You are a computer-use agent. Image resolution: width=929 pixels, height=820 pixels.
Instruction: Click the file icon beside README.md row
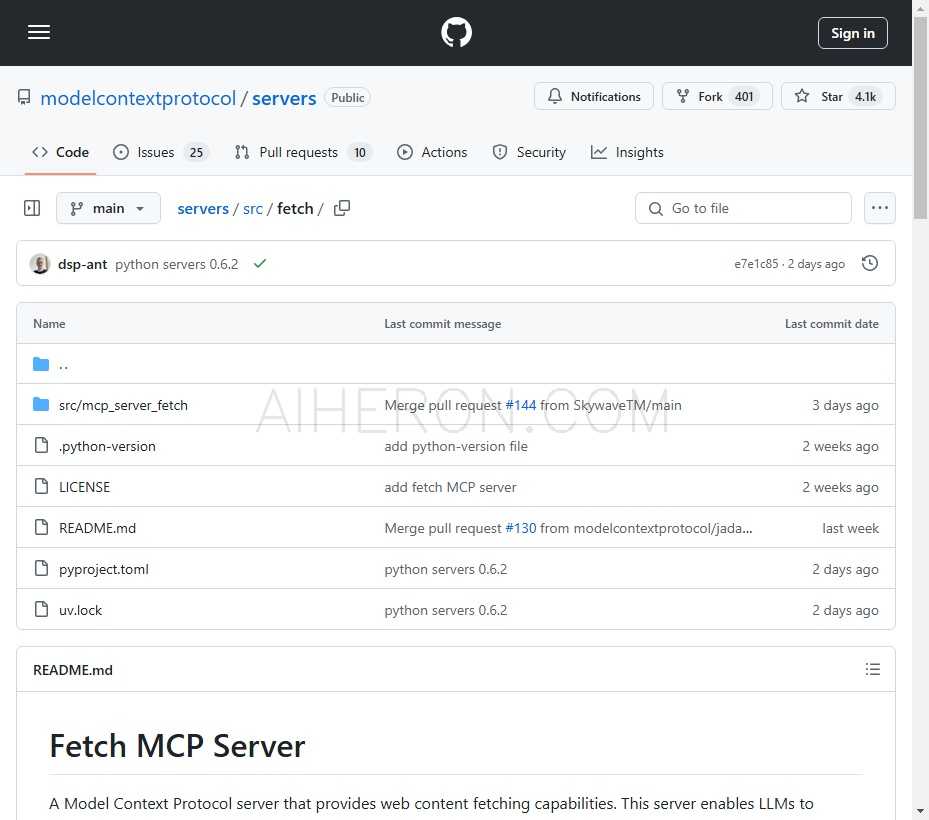pos(41,527)
